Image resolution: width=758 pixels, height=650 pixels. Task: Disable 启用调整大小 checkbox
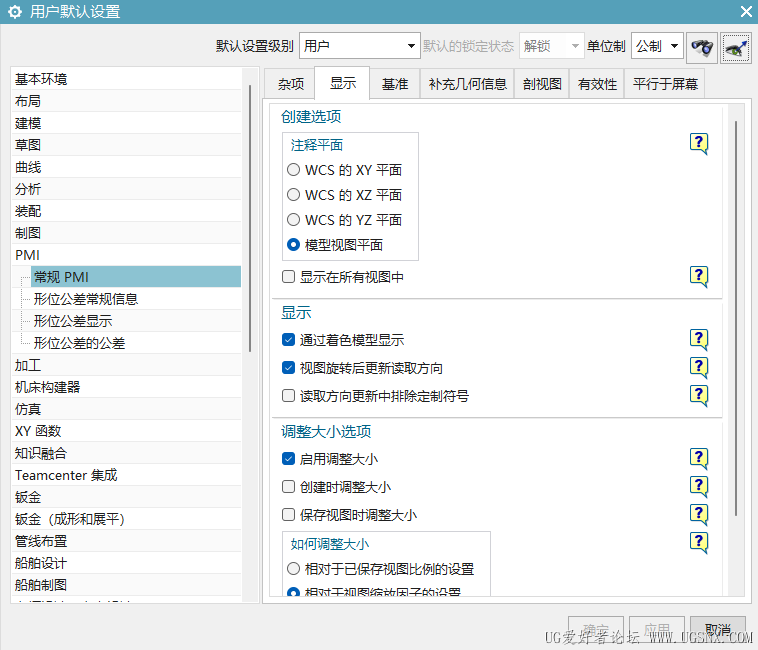[289, 459]
